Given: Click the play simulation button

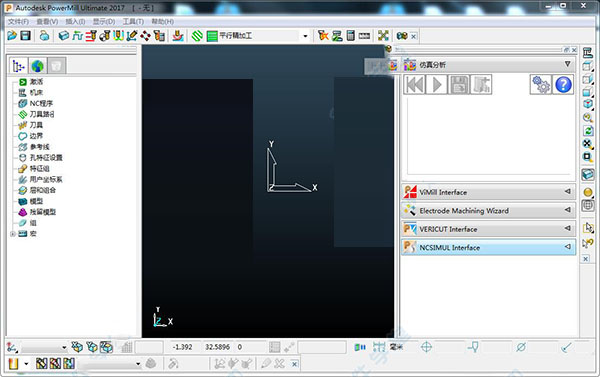Looking at the screenshot, I should [x=437, y=85].
